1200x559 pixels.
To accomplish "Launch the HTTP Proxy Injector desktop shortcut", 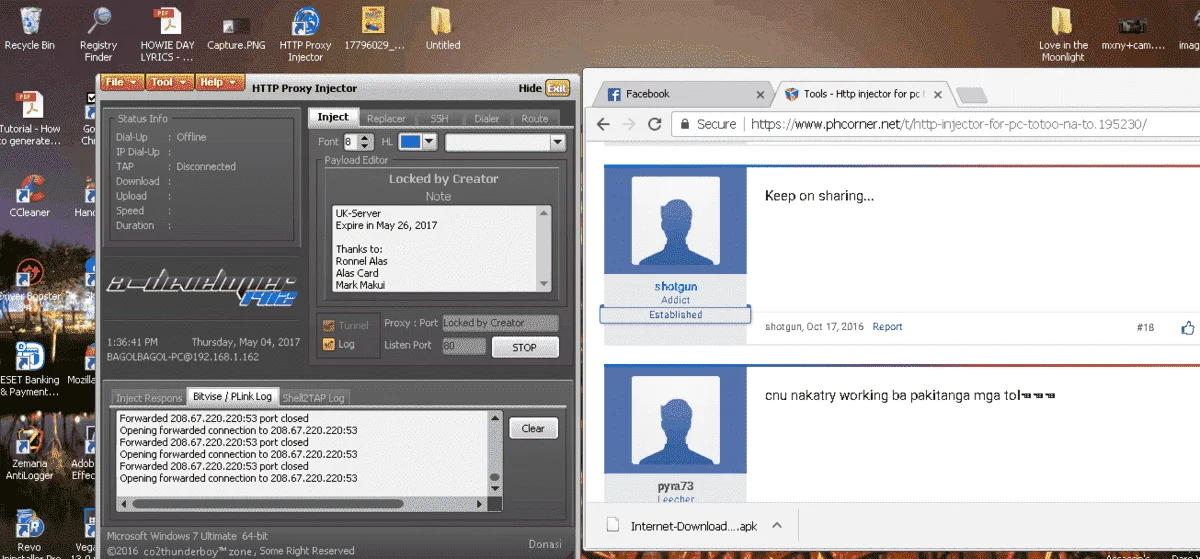I will tap(305, 34).
